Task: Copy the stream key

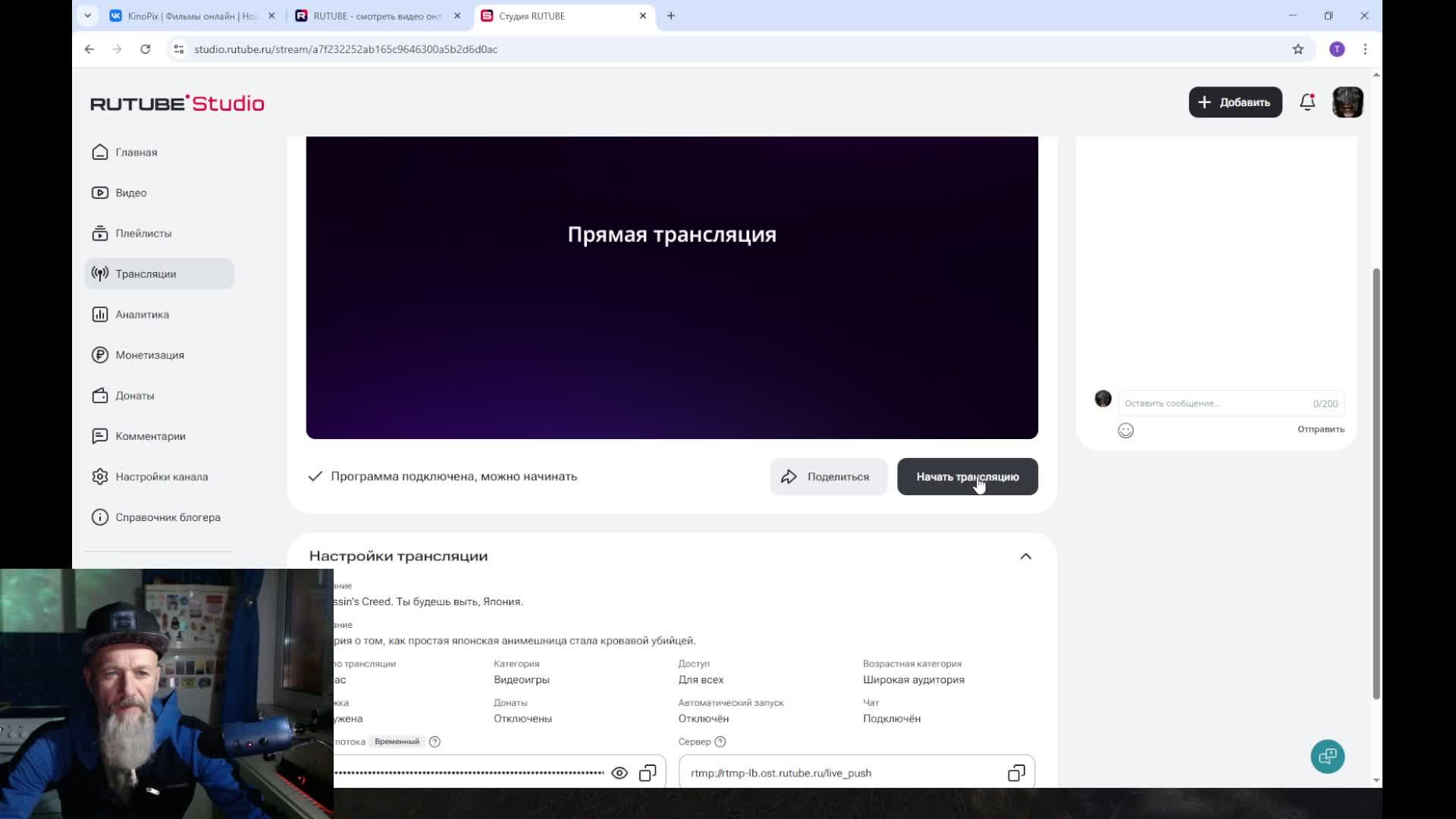Action: (x=648, y=773)
